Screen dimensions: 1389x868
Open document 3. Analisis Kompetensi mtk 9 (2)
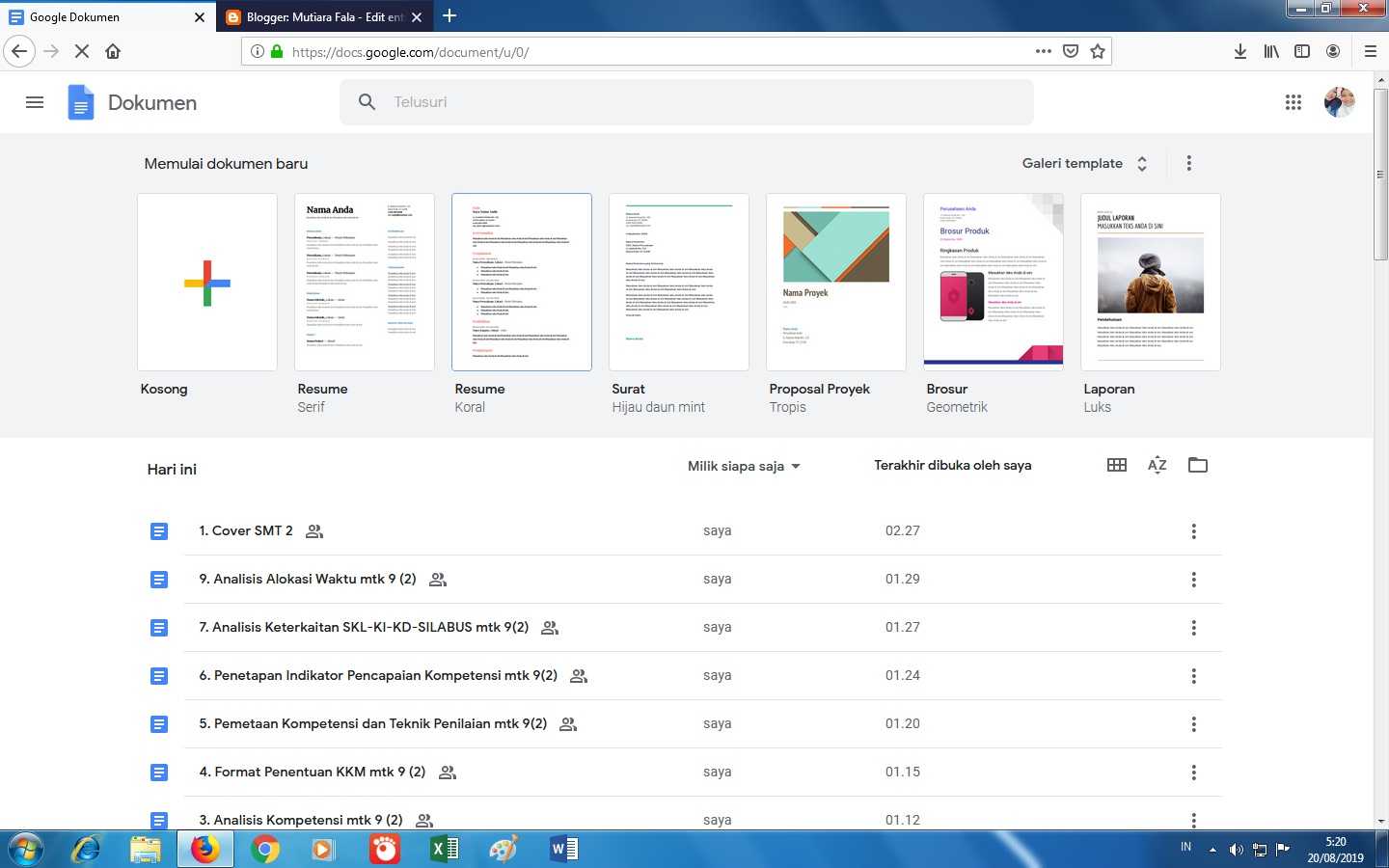point(301,820)
